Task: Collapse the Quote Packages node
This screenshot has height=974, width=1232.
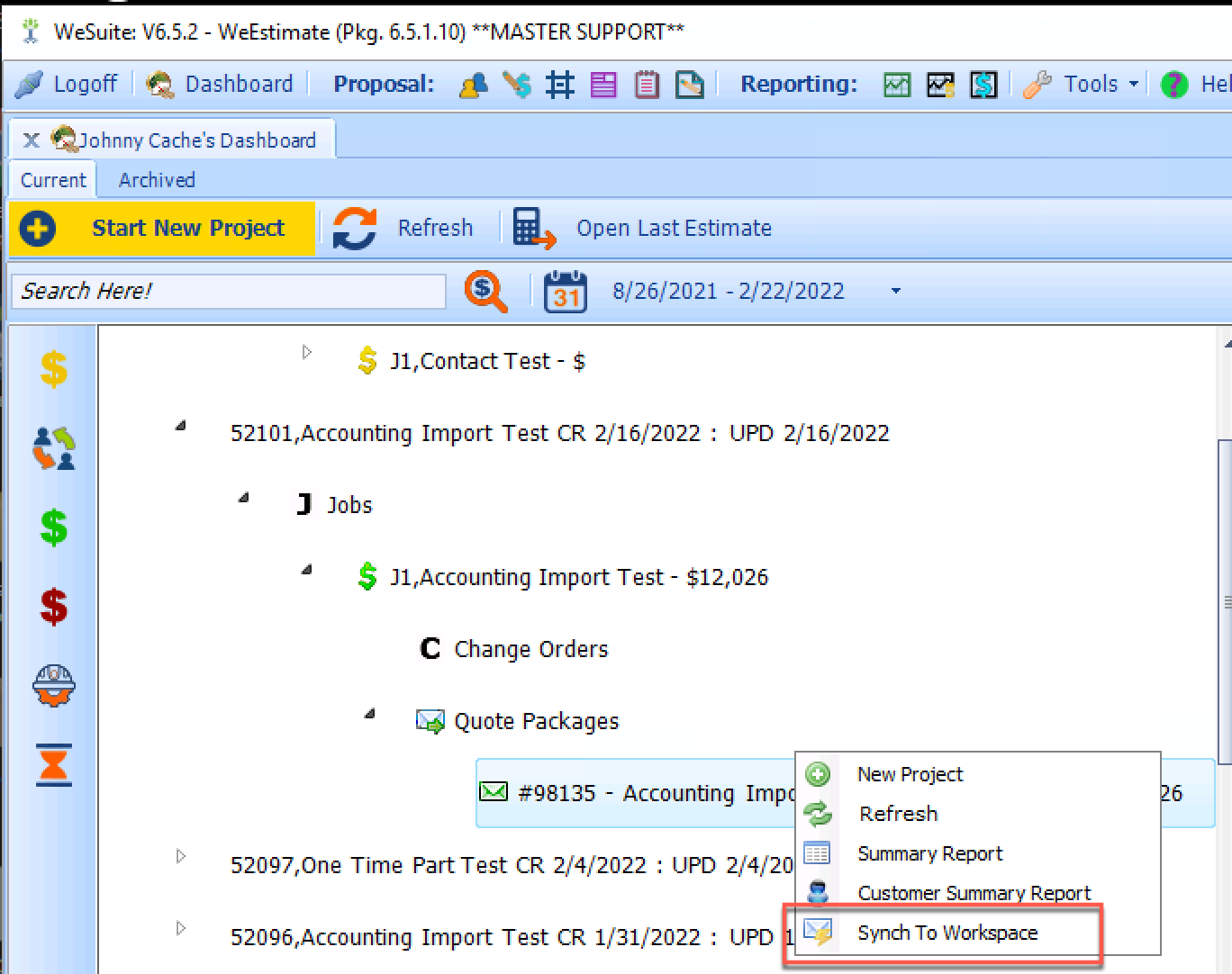Action: click(x=370, y=713)
